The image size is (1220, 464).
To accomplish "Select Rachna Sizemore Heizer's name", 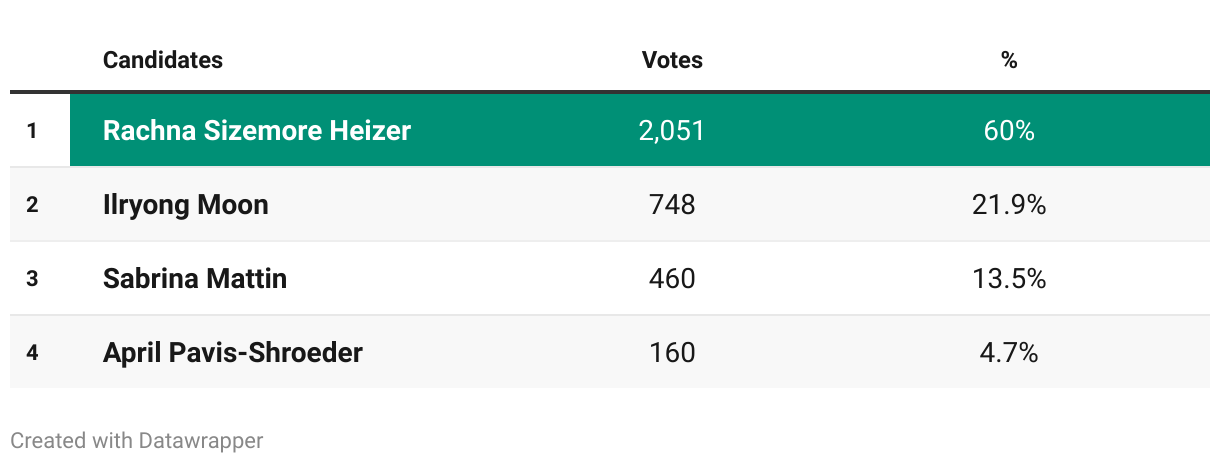I will (257, 130).
